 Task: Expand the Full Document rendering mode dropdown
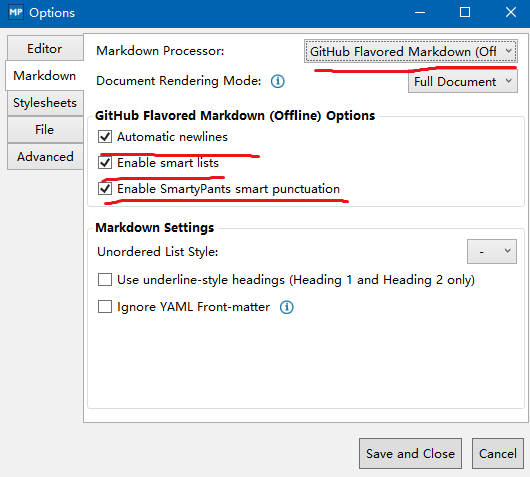point(462,81)
